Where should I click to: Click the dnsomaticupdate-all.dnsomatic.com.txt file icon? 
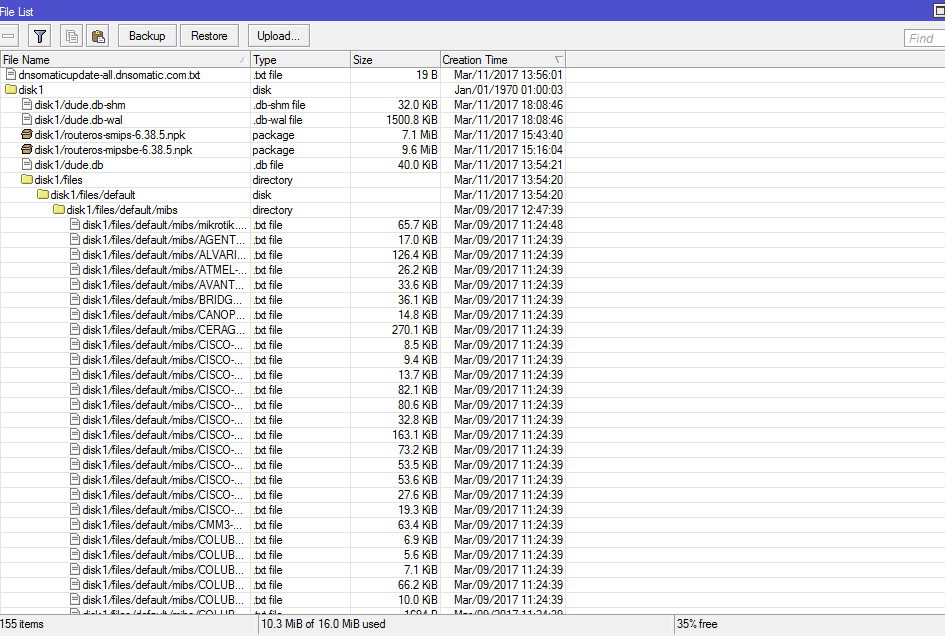[10, 74]
